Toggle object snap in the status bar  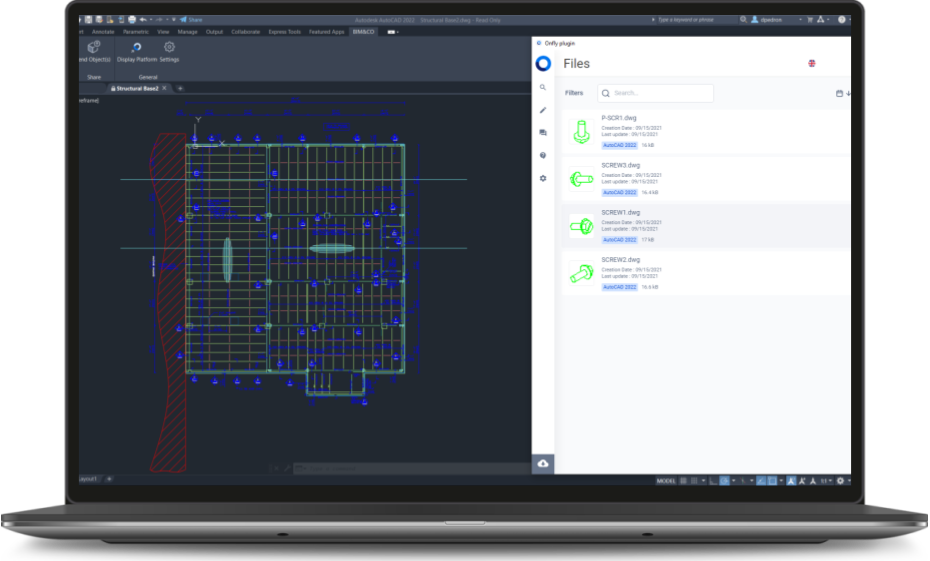coord(773,481)
